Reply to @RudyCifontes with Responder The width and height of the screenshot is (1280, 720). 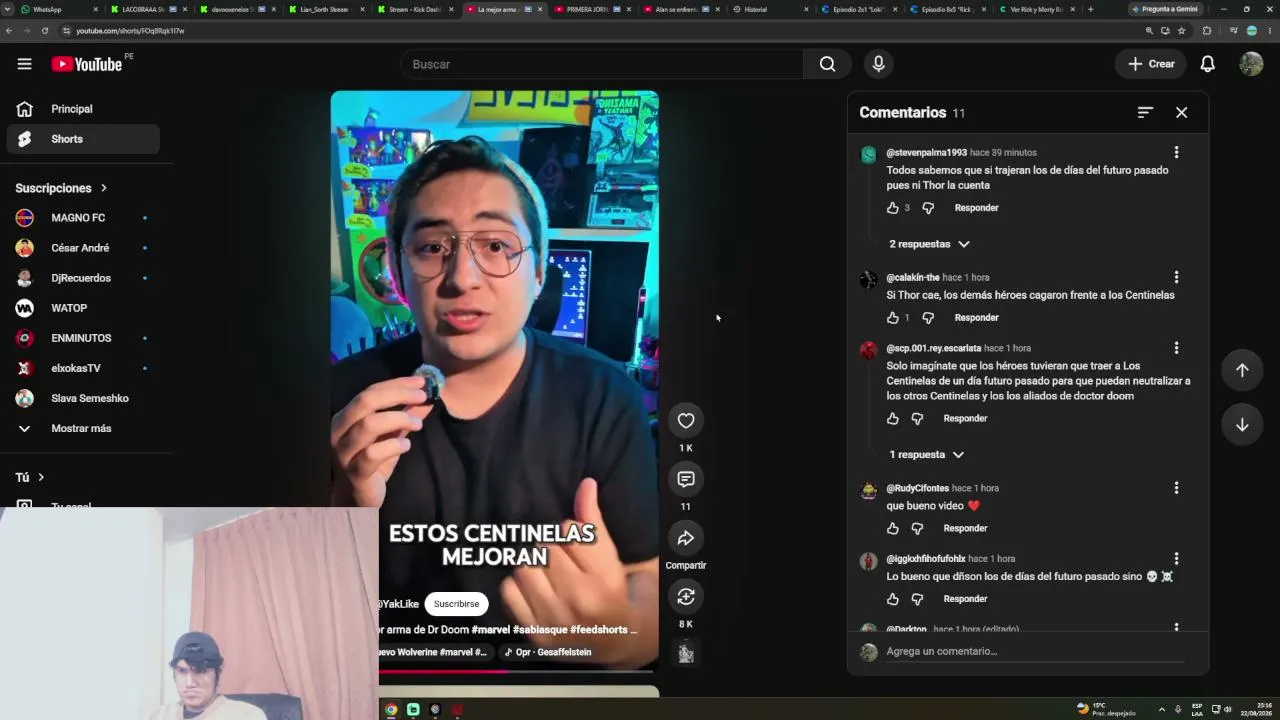point(965,529)
